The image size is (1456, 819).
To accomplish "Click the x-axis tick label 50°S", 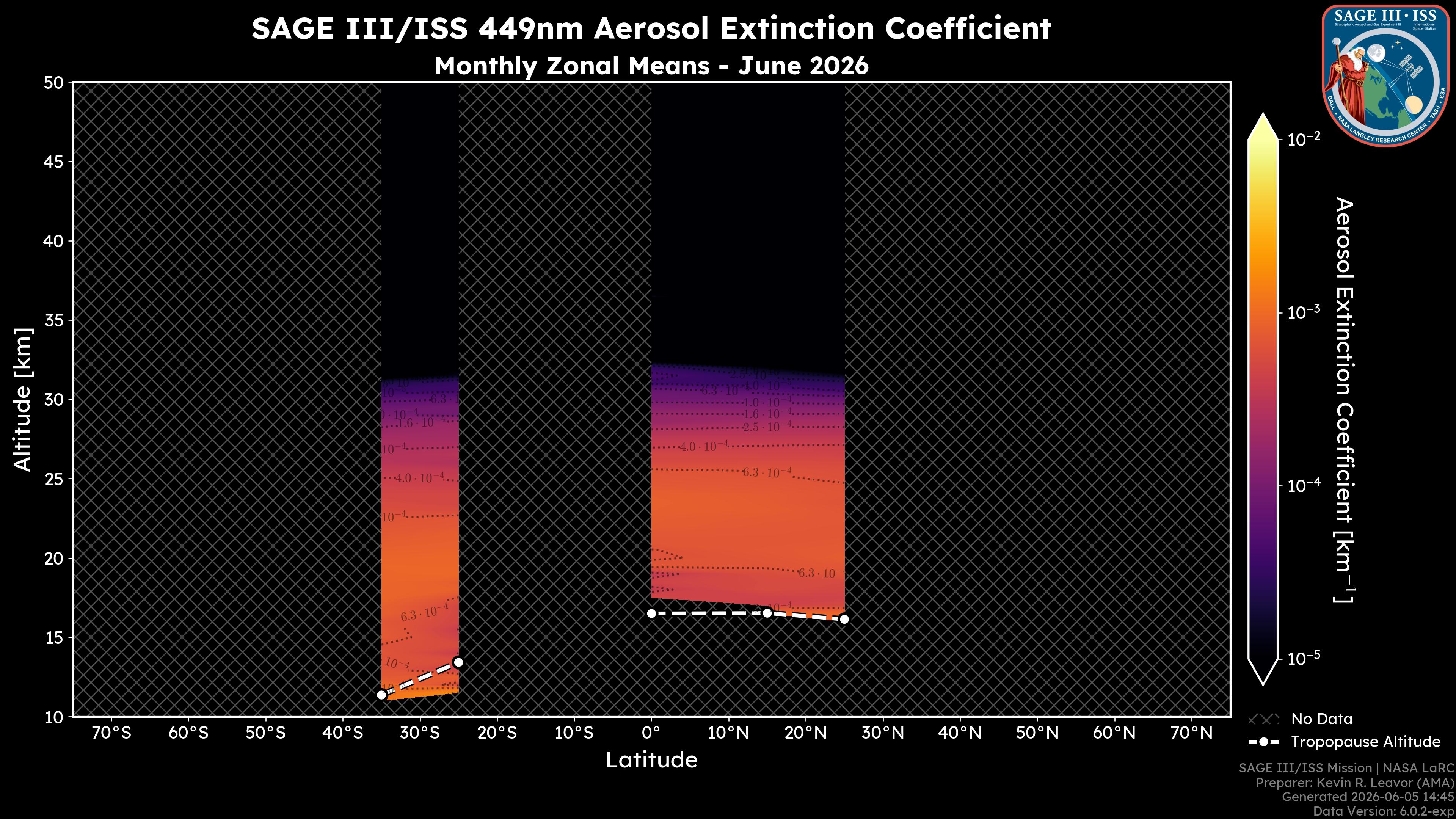I will (266, 733).
